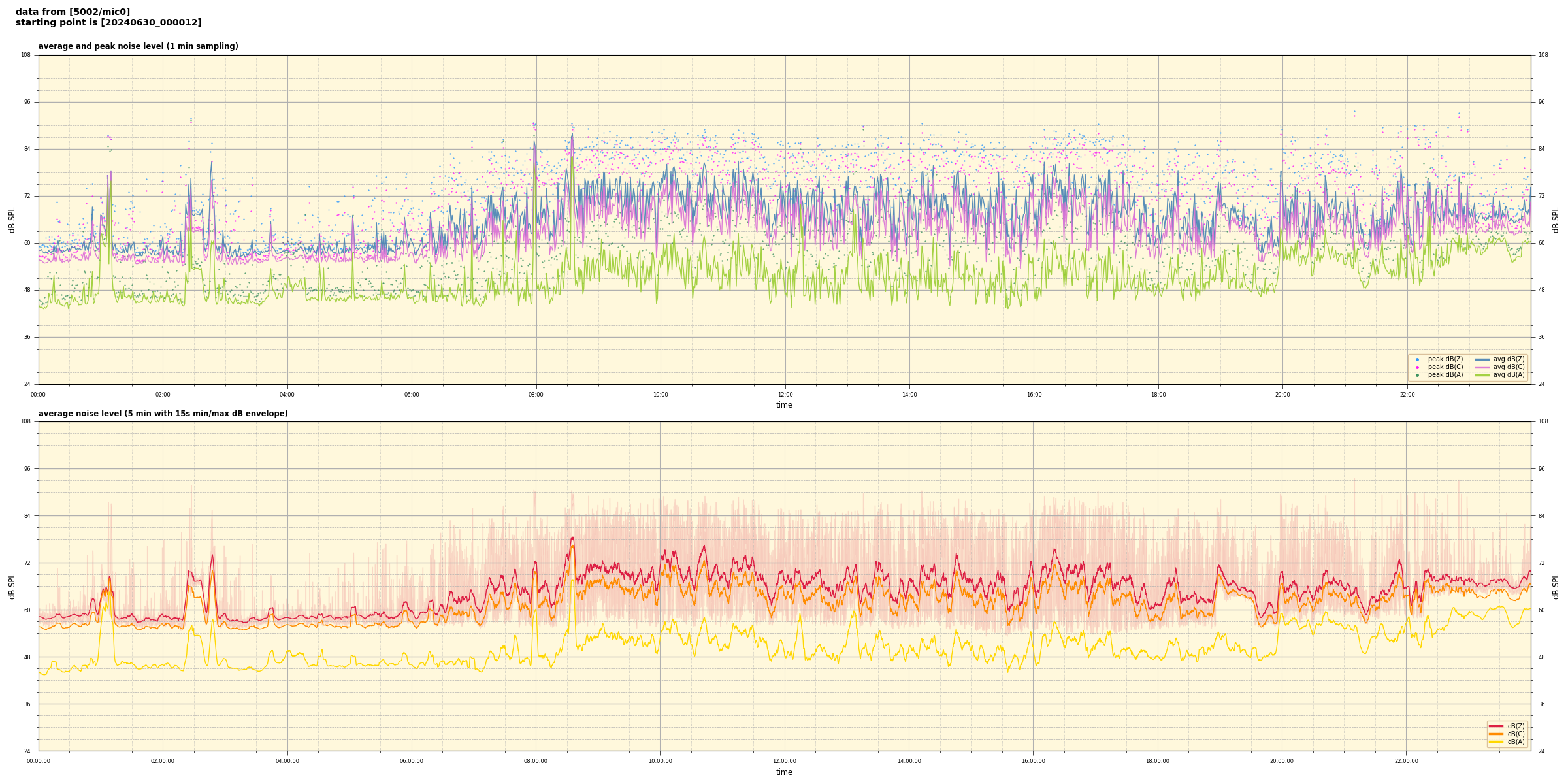
Task: Click the 22:00:00 tick label on bottom chart
Action: [x=1407, y=761]
